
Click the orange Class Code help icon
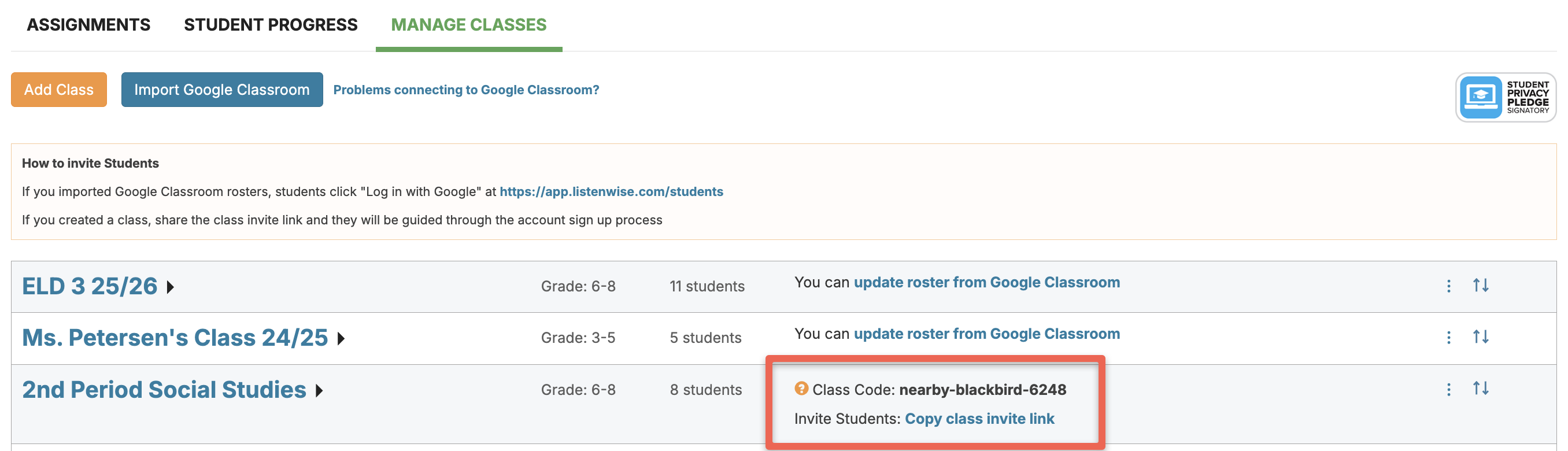(x=801, y=389)
